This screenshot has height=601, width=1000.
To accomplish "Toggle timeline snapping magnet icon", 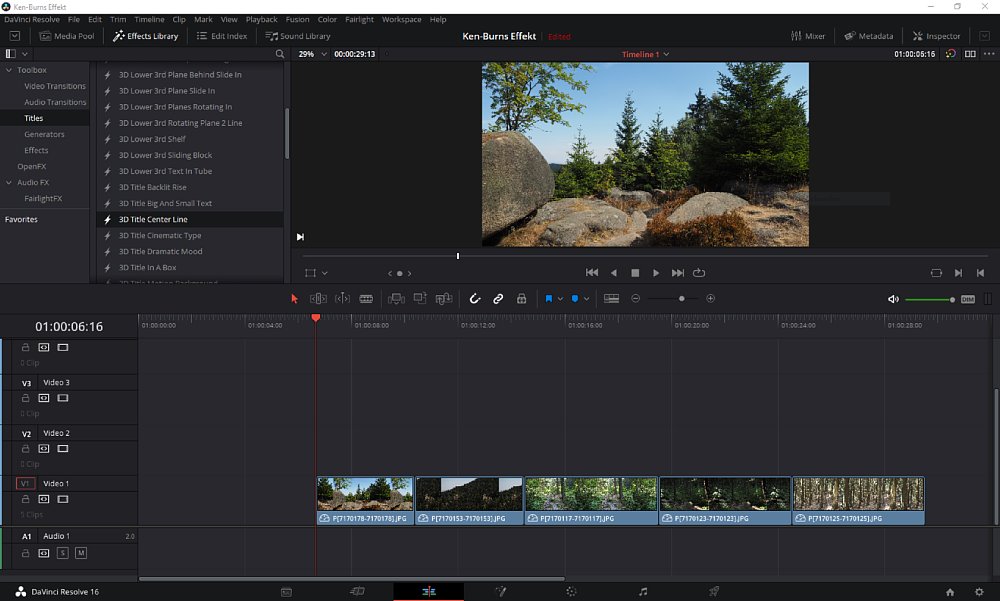I will 475,298.
